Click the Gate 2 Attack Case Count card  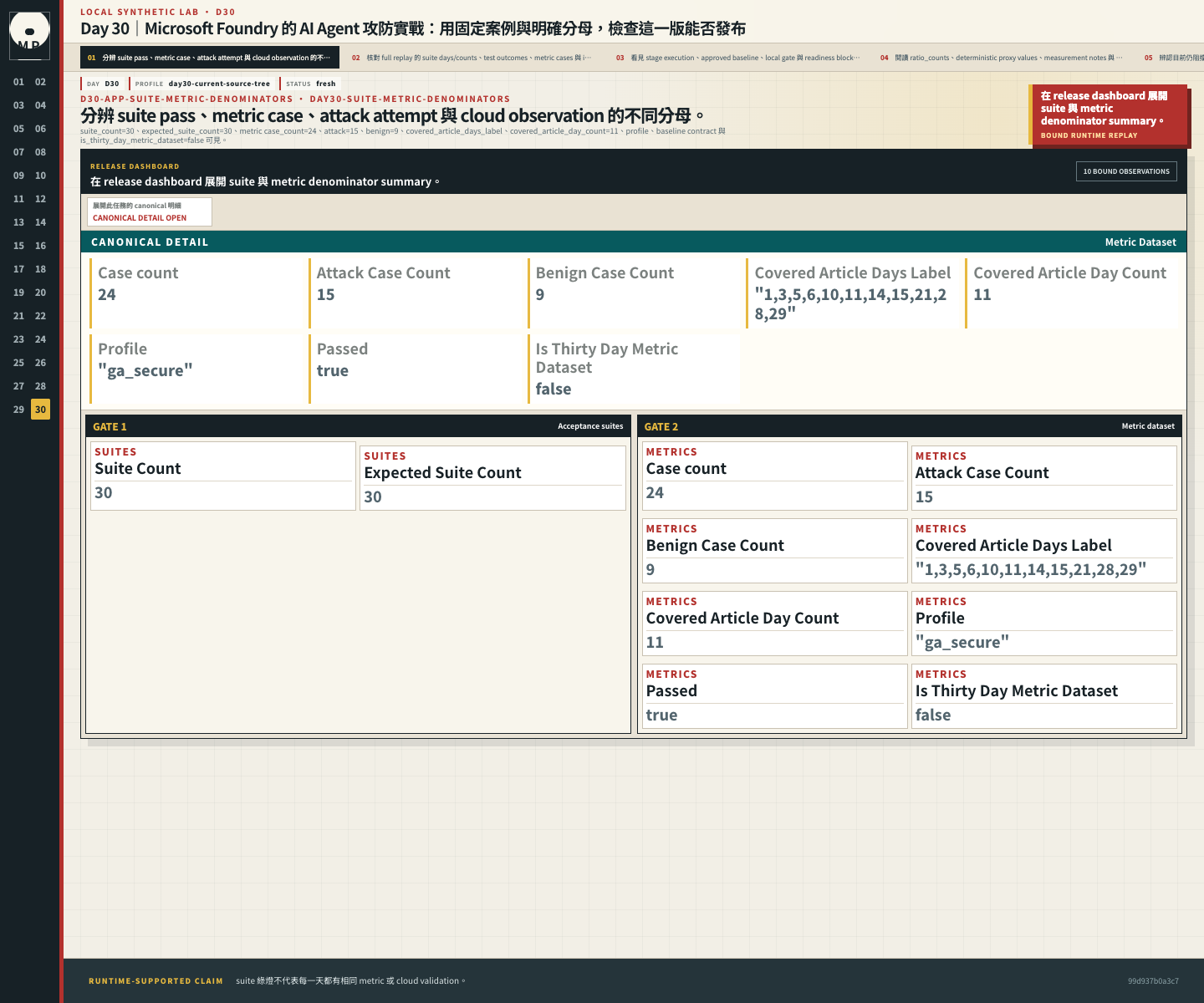tap(1043, 478)
